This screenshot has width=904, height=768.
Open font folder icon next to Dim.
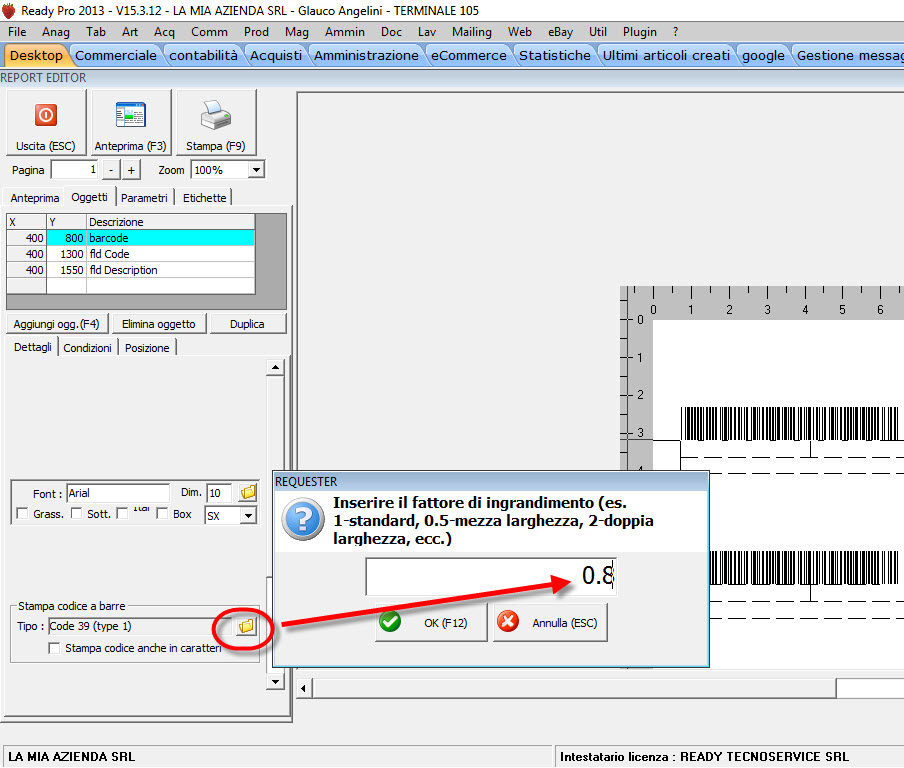pos(248,492)
